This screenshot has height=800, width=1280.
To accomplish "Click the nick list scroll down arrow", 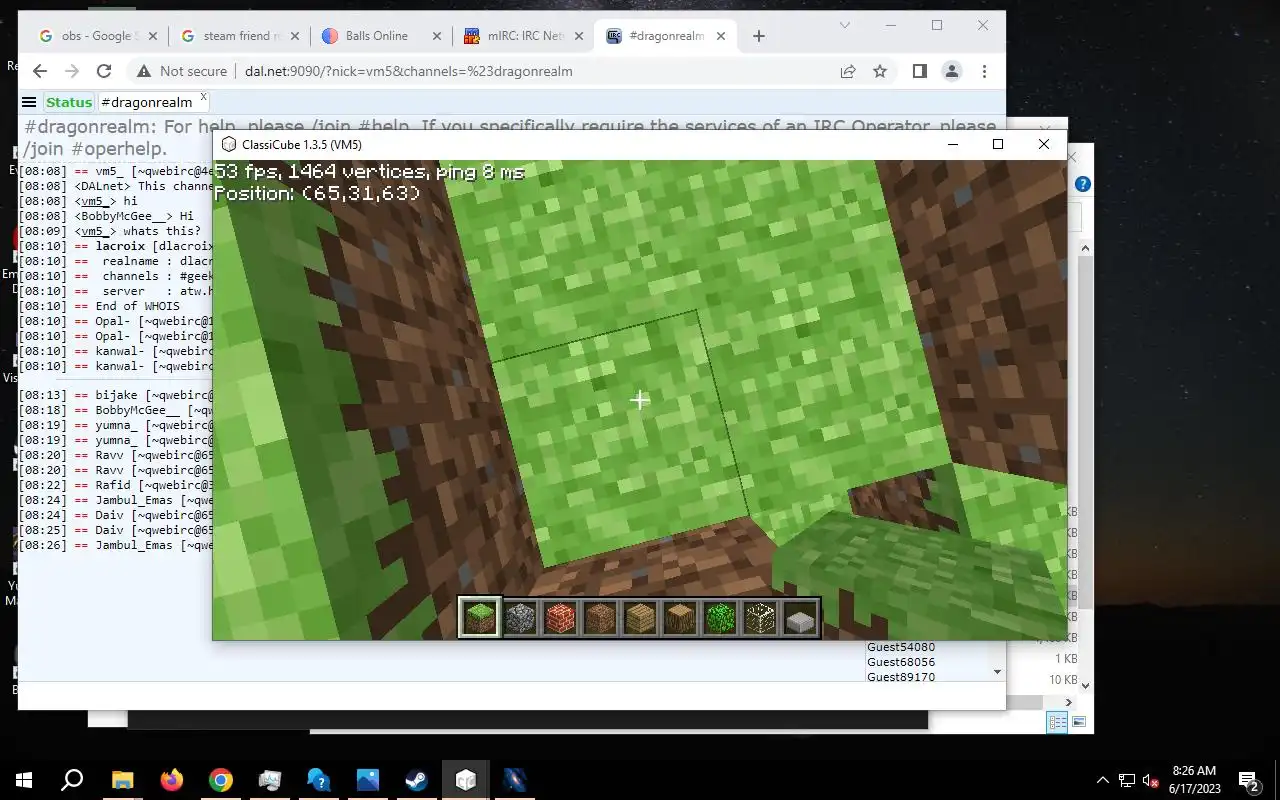I will point(997,672).
